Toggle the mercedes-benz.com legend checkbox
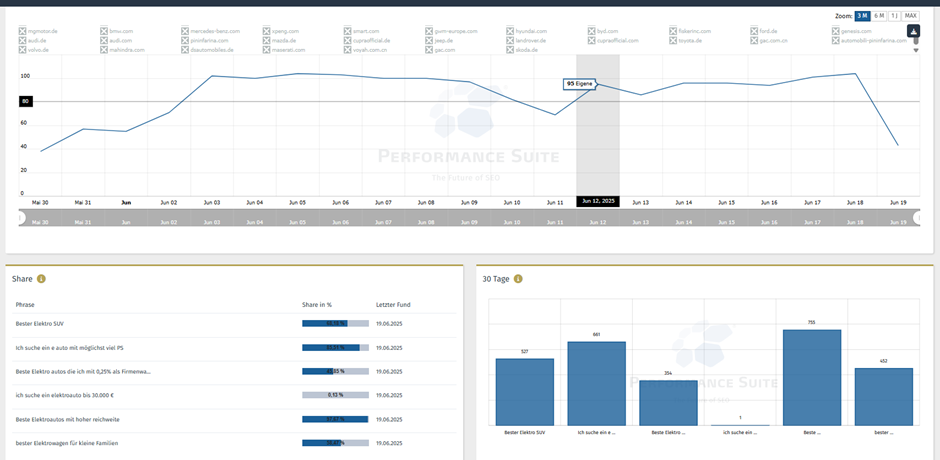This screenshot has width=940, height=460. pyautogui.click(x=185, y=31)
